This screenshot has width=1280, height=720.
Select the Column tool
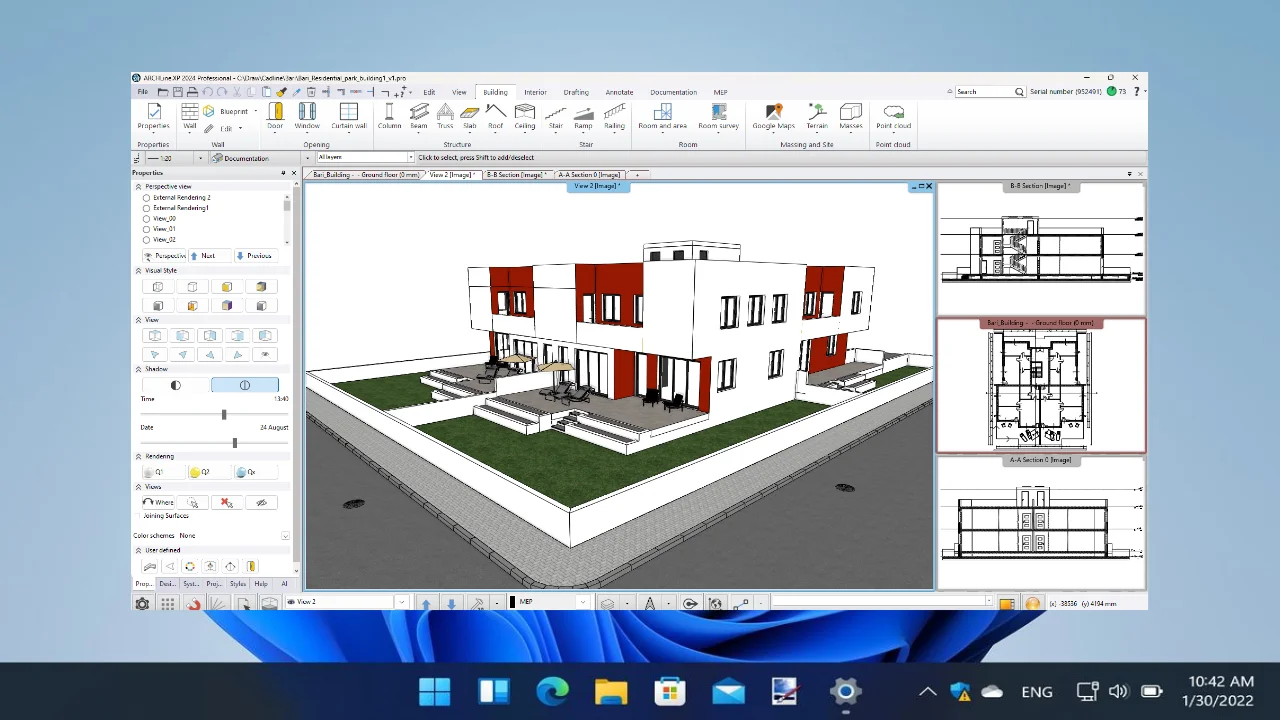tap(389, 116)
